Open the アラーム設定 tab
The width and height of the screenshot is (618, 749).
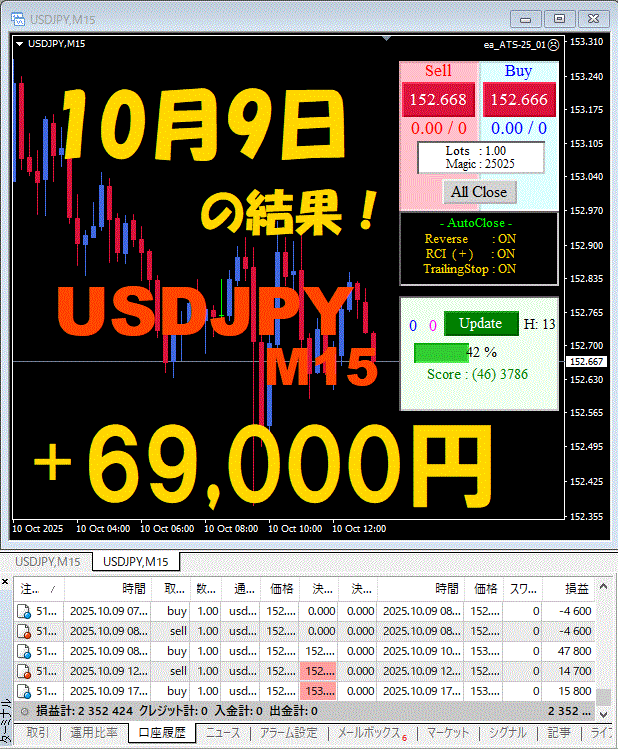[x=288, y=733]
